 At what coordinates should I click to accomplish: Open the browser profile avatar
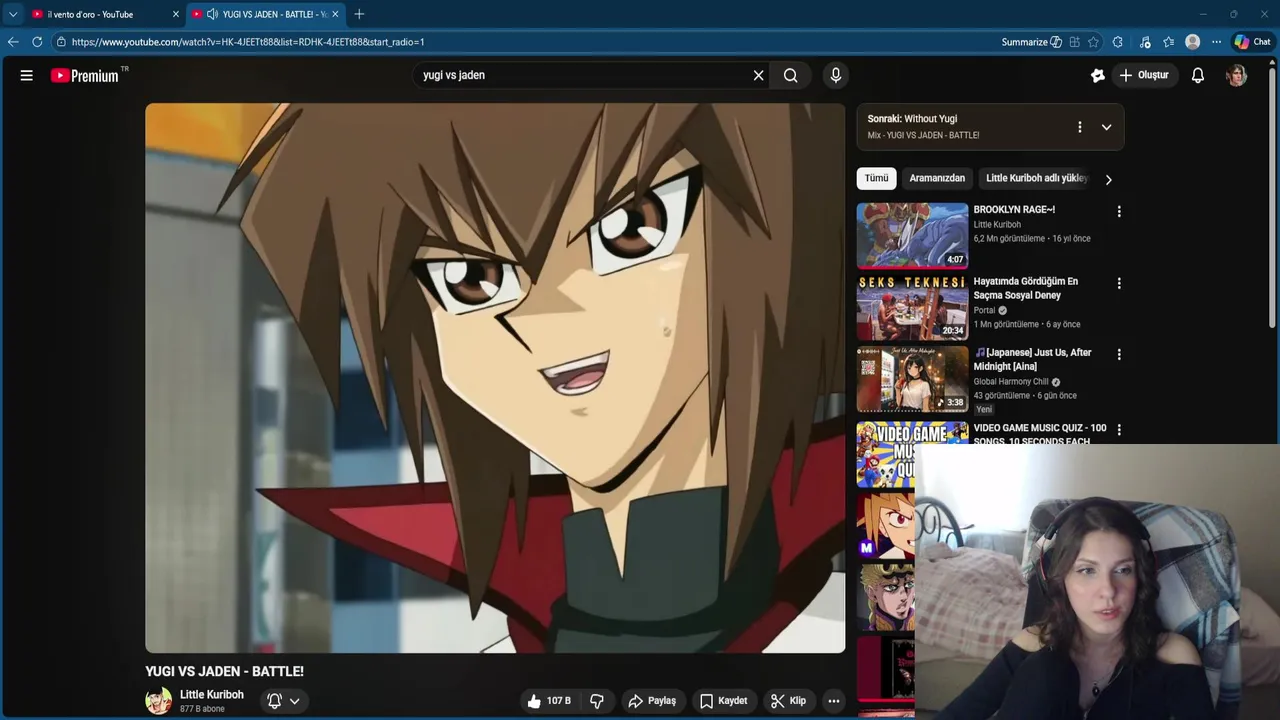pos(1192,42)
